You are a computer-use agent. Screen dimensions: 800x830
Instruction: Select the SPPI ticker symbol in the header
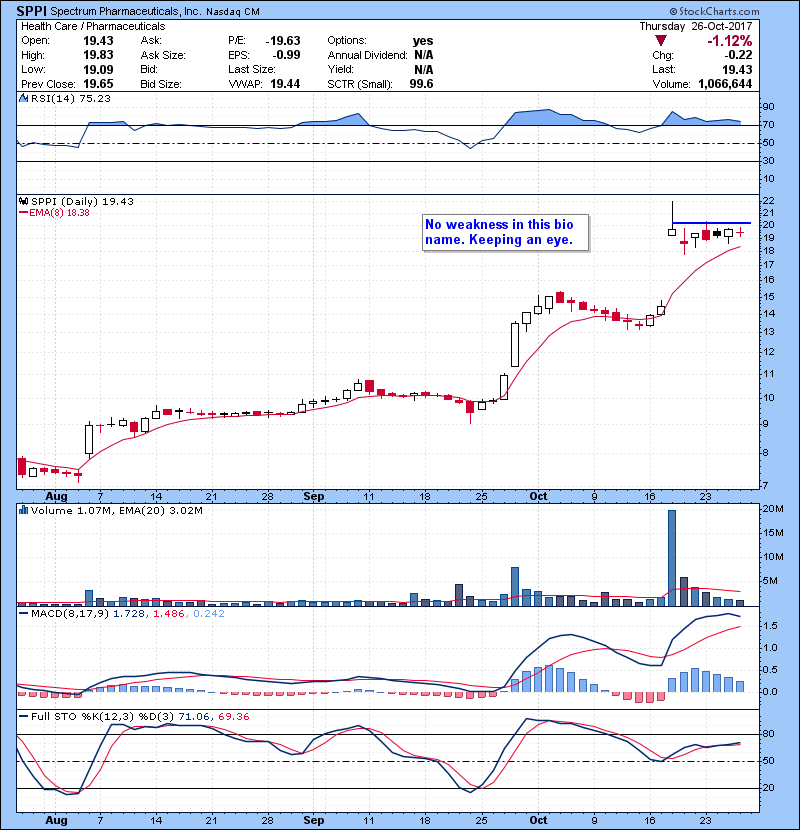pos(31,11)
